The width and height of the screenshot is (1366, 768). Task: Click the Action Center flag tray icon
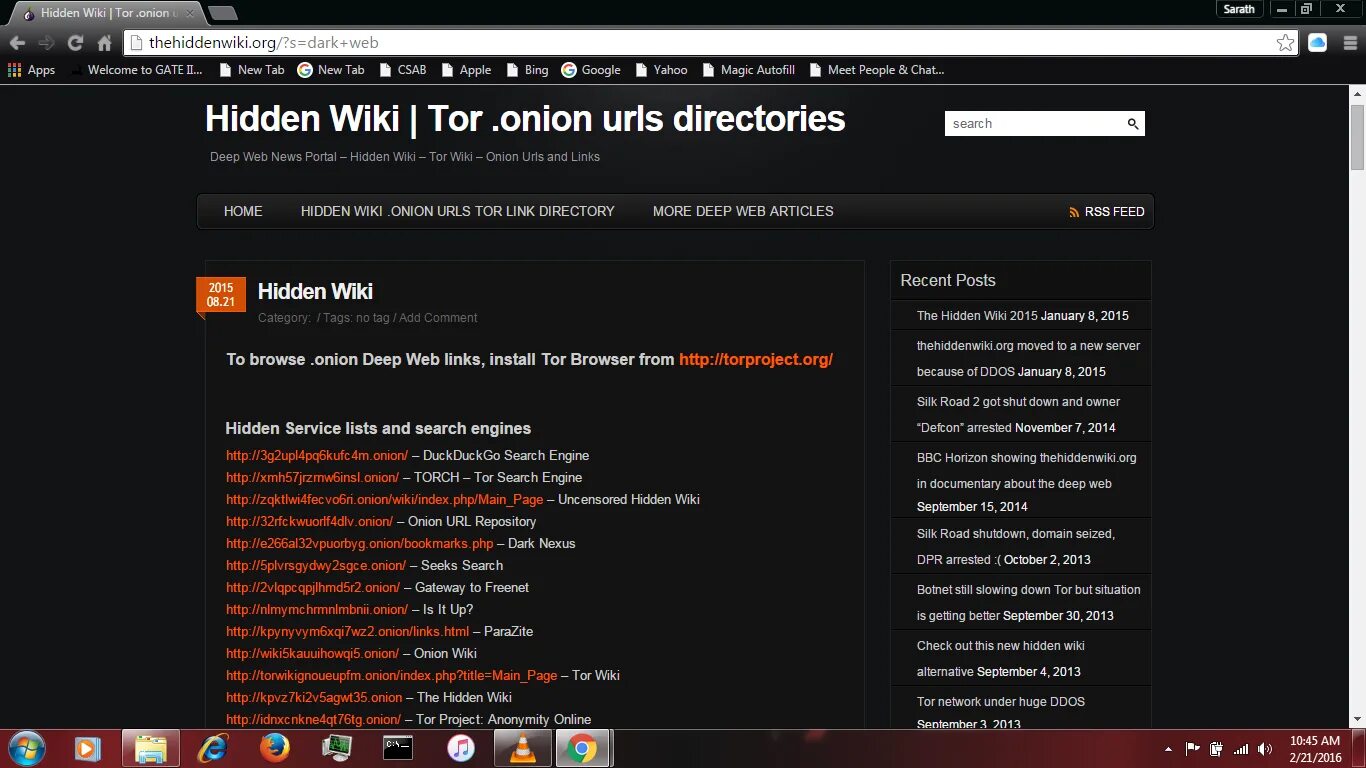tap(1193, 749)
